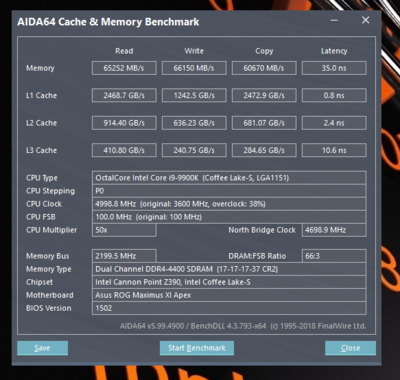The width and height of the screenshot is (400, 380).
Task: Close the benchmark dialog via Close button
Action: click(350, 348)
